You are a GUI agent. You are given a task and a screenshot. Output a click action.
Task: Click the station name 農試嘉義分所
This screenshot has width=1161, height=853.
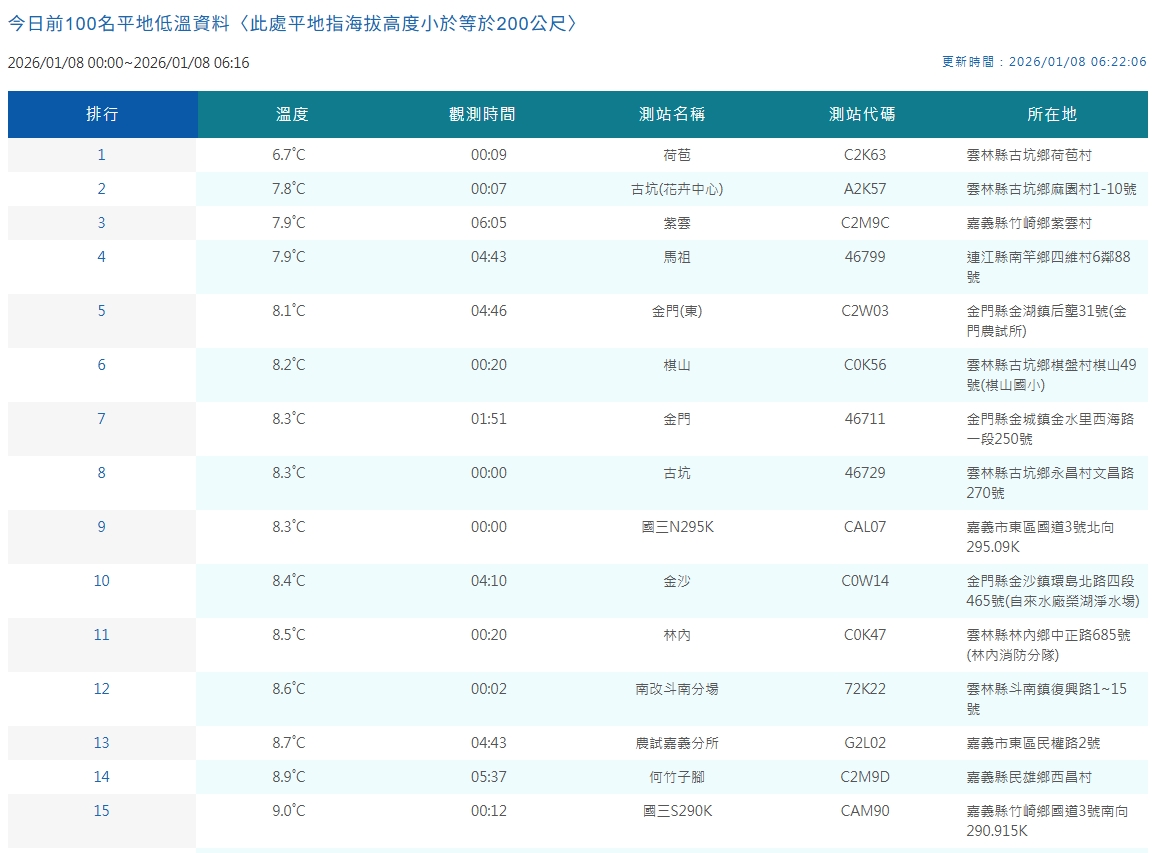(677, 743)
